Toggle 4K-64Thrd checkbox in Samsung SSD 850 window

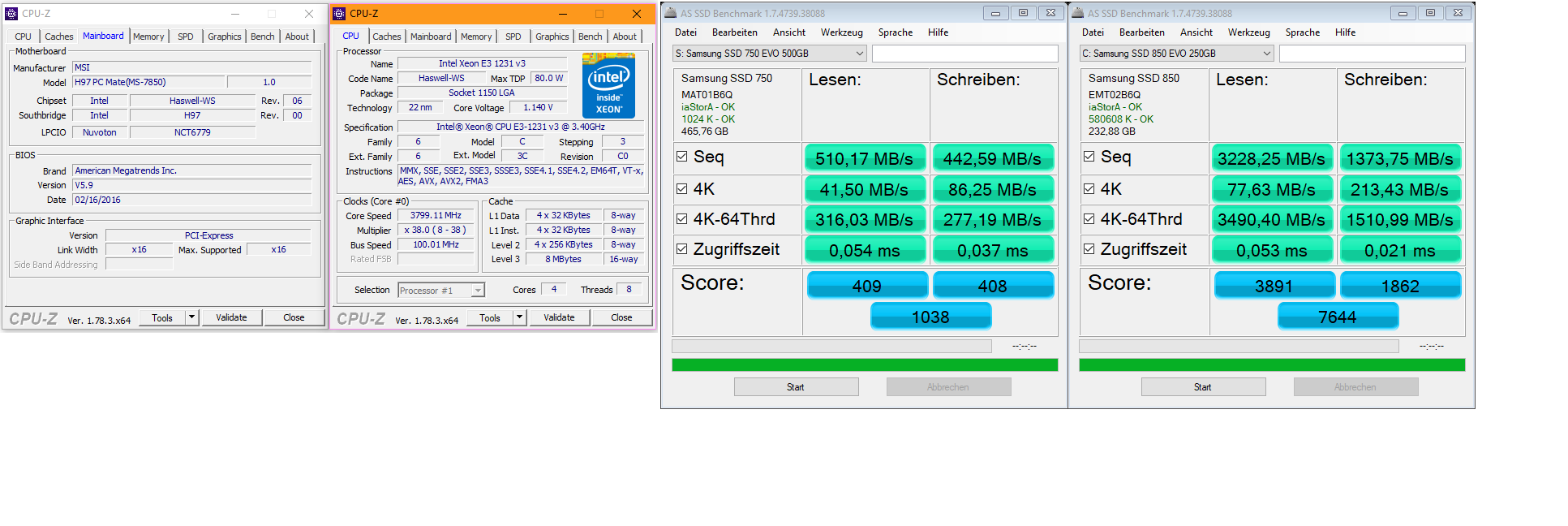(x=1089, y=219)
